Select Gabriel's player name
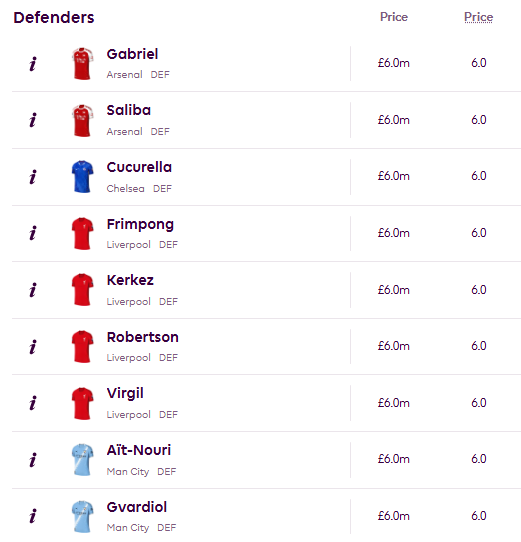This screenshot has height=542, width=521. click(132, 54)
